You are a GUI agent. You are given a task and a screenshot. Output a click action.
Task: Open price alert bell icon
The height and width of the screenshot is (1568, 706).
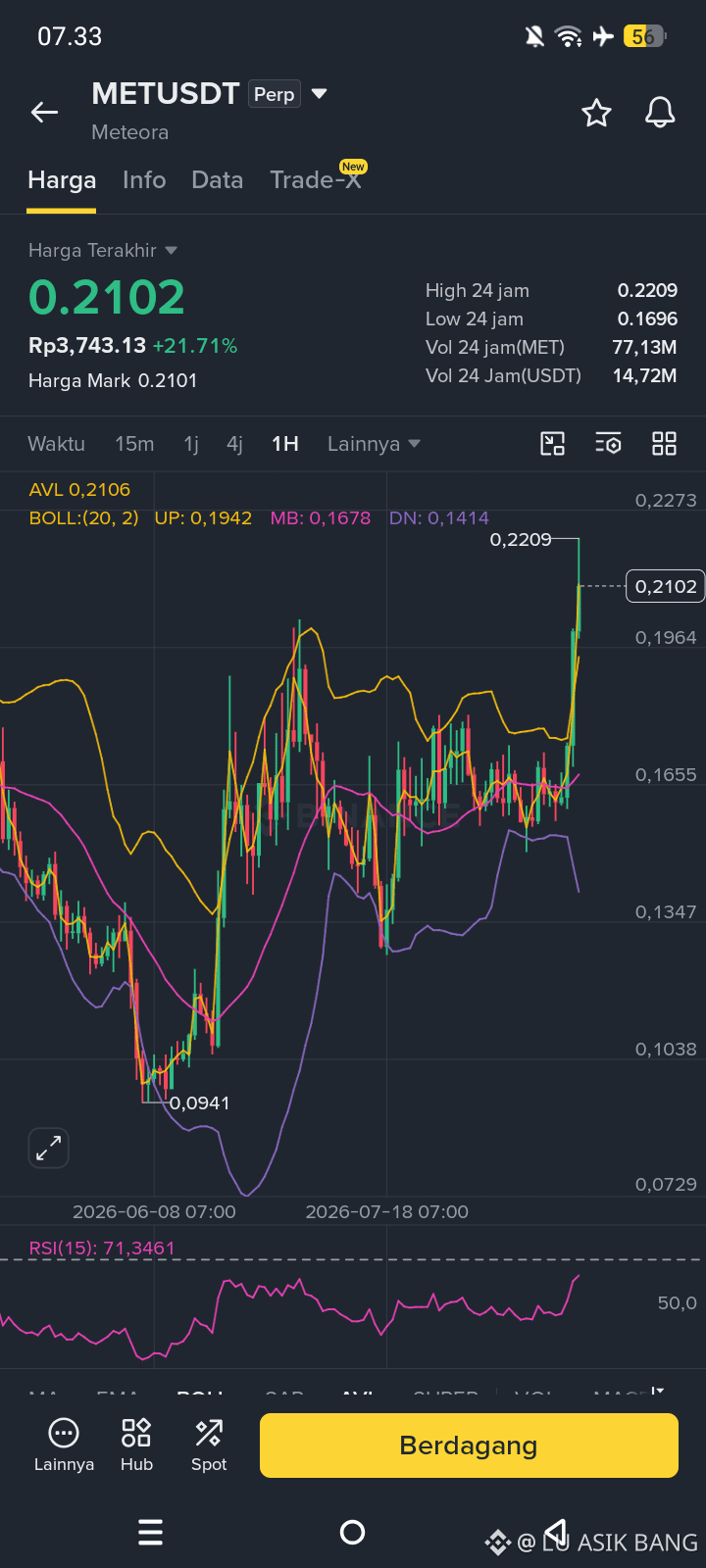pyautogui.click(x=660, y=113)
